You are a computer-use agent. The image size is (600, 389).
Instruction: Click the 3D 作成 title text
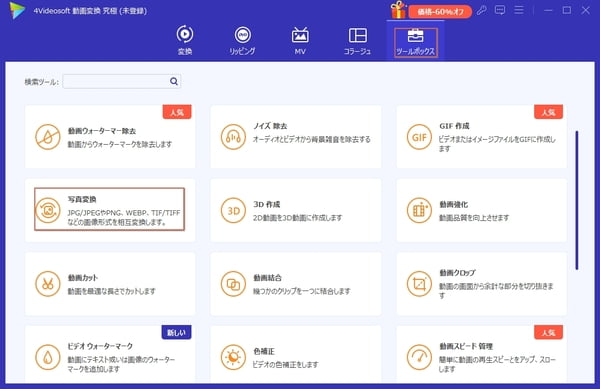(267, 204)
